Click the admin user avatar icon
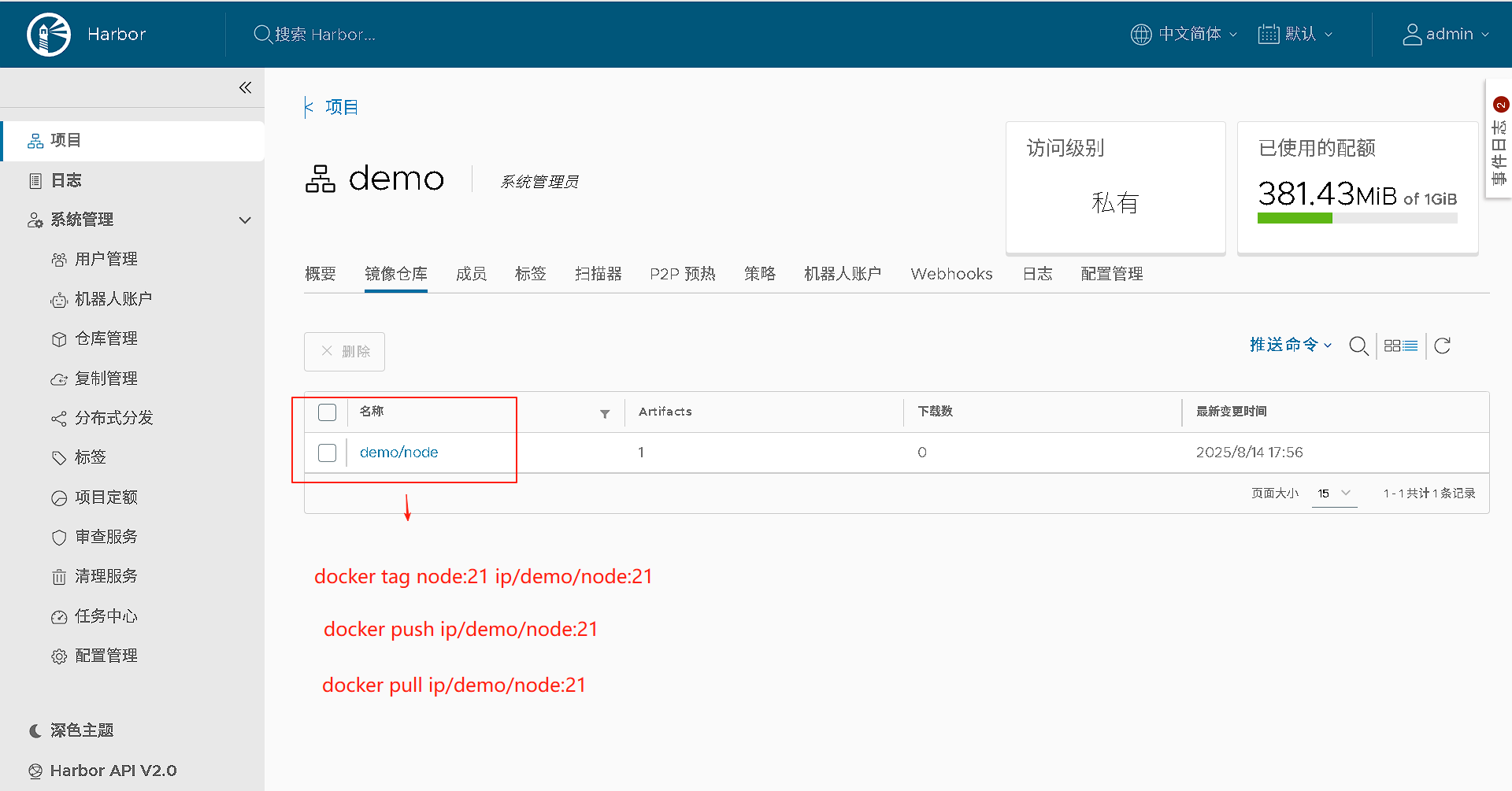 click(1412, 35)
